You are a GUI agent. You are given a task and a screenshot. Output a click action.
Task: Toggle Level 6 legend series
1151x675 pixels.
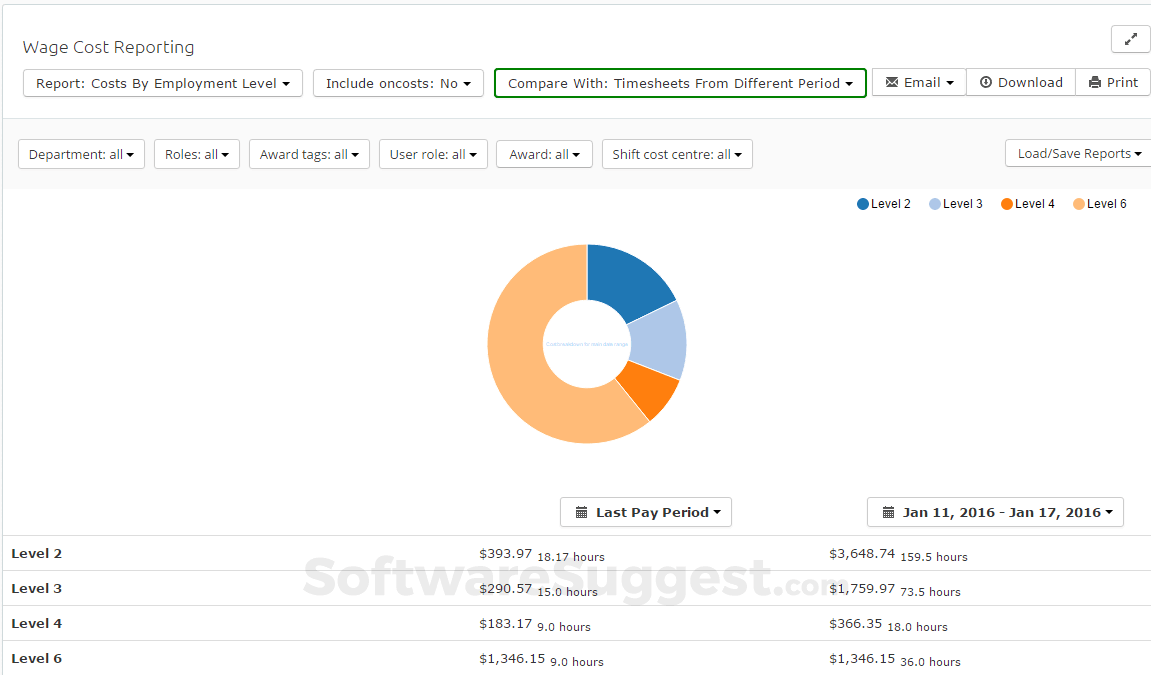tap(1100, 204)
